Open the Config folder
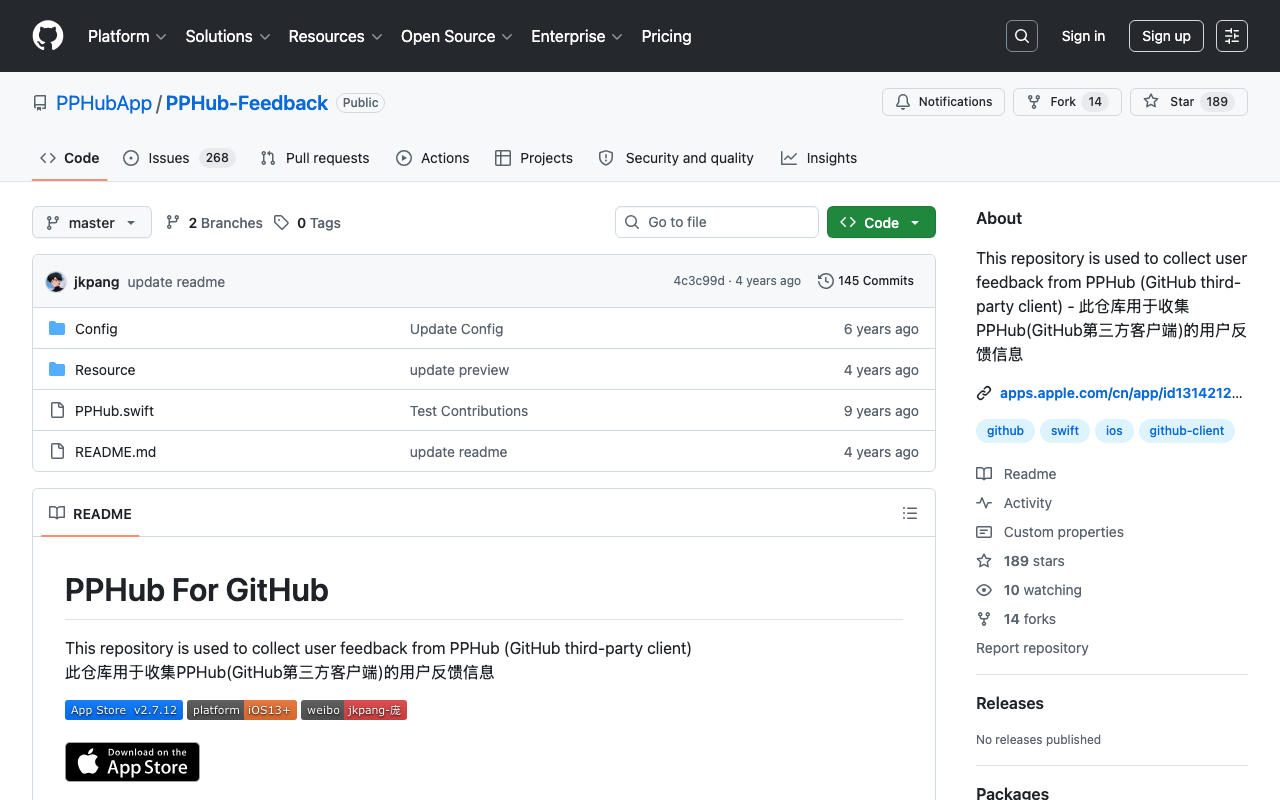The height and width of the screenshot is (800, 1280). [x=96, y=329]
